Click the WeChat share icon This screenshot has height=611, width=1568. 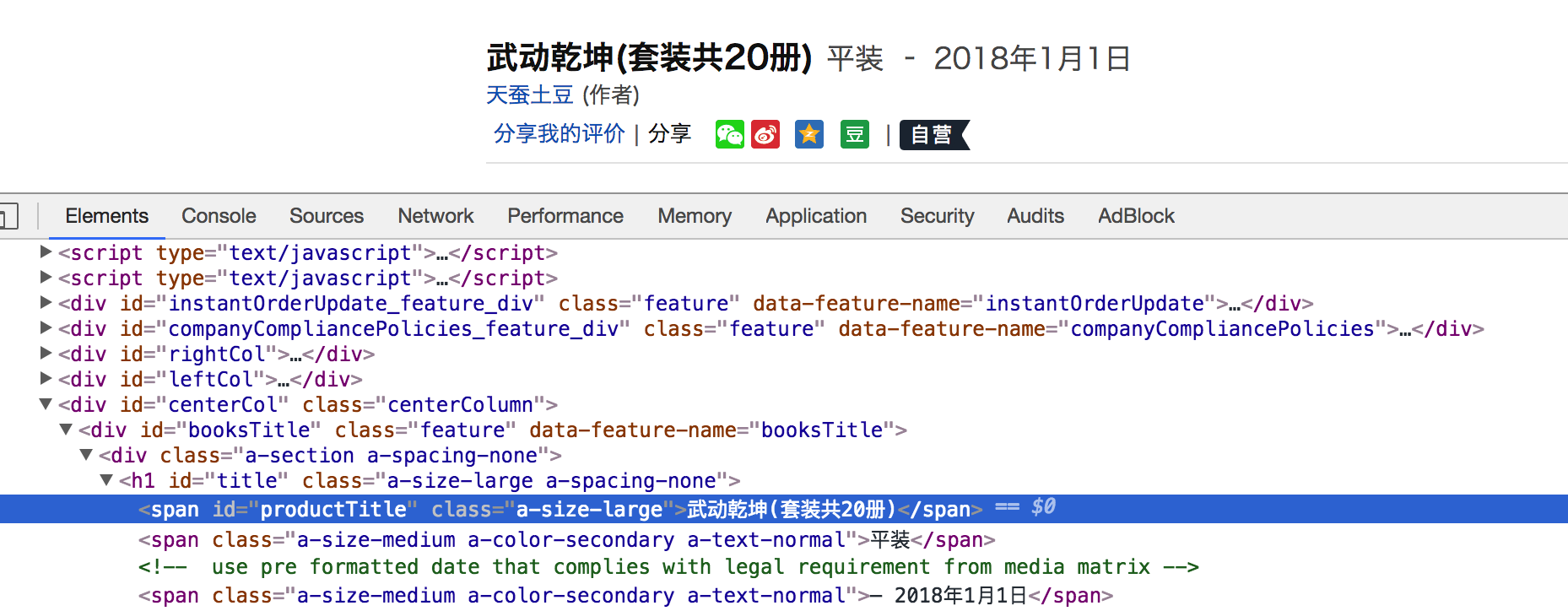(730, 134)
